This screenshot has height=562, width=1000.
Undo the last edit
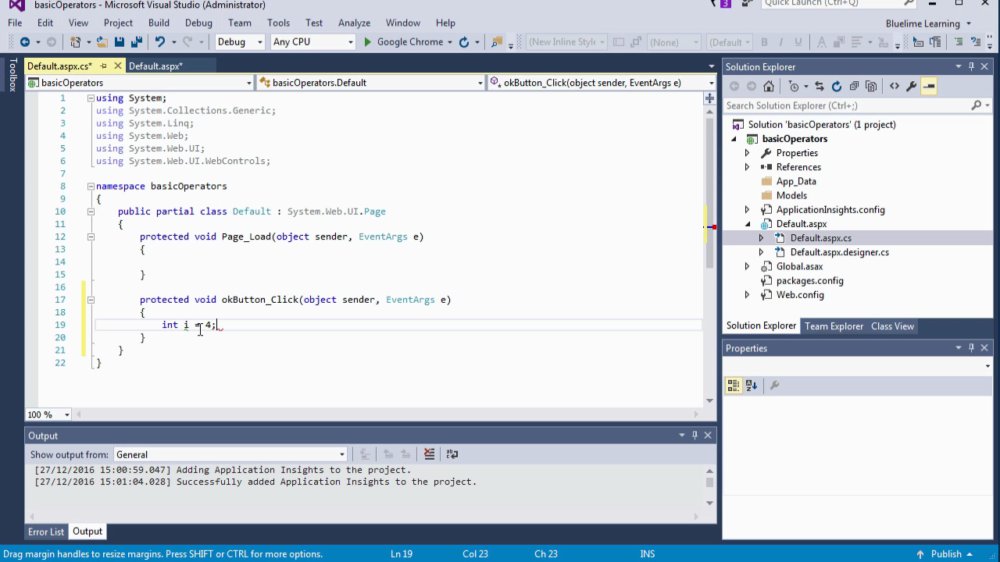coord(159,42)
